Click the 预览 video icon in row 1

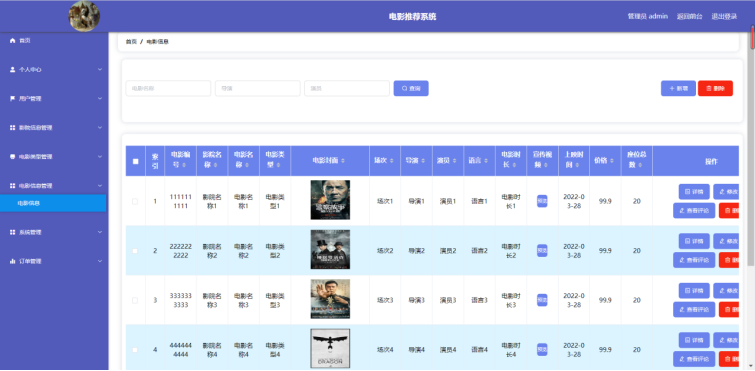tap(542, 201)
